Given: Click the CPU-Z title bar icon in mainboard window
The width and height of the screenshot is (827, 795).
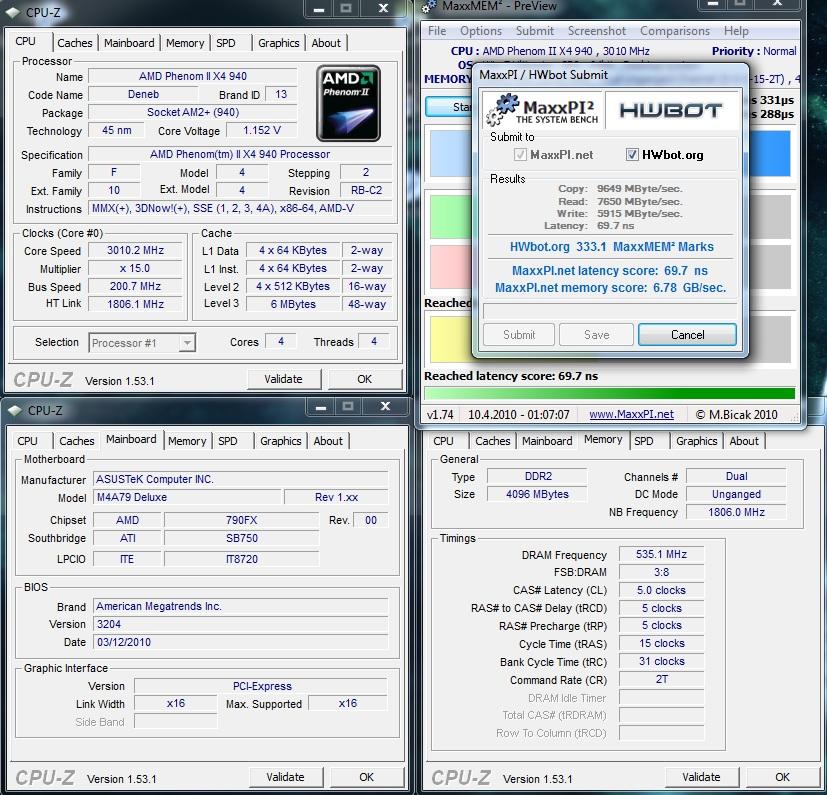Looking at the screenshot, I should coord(15,410).
